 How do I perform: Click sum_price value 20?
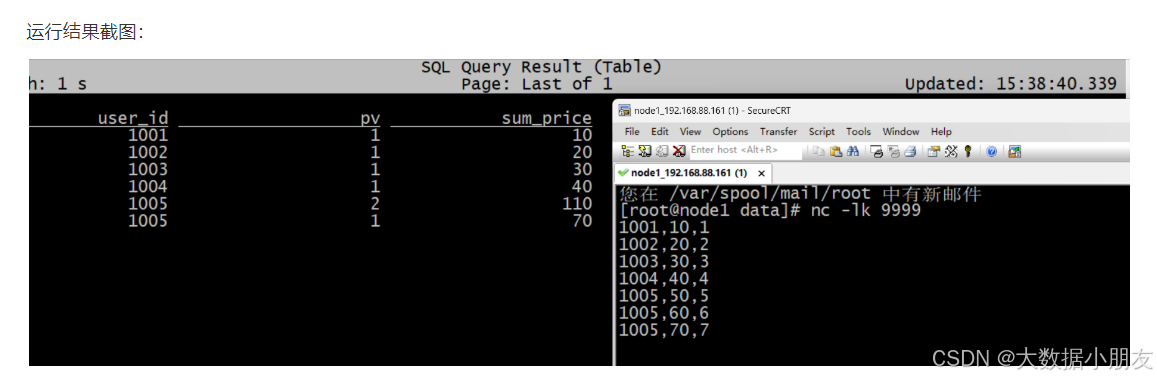point(582,153)
